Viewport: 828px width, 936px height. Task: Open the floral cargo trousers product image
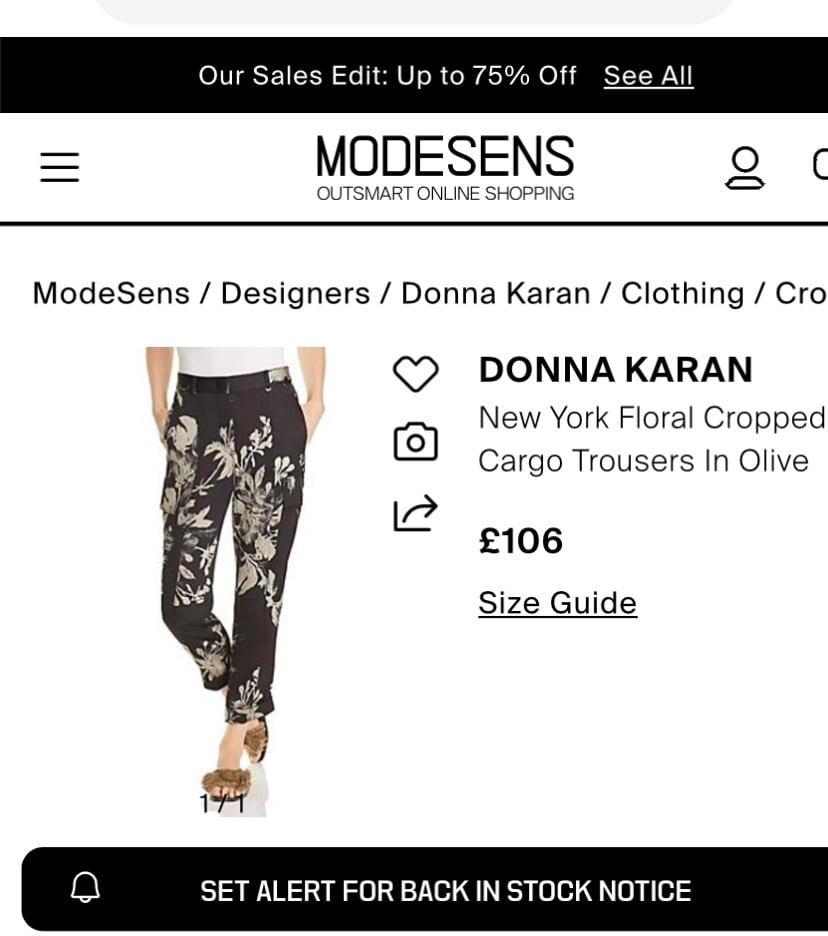coord(236,581)
